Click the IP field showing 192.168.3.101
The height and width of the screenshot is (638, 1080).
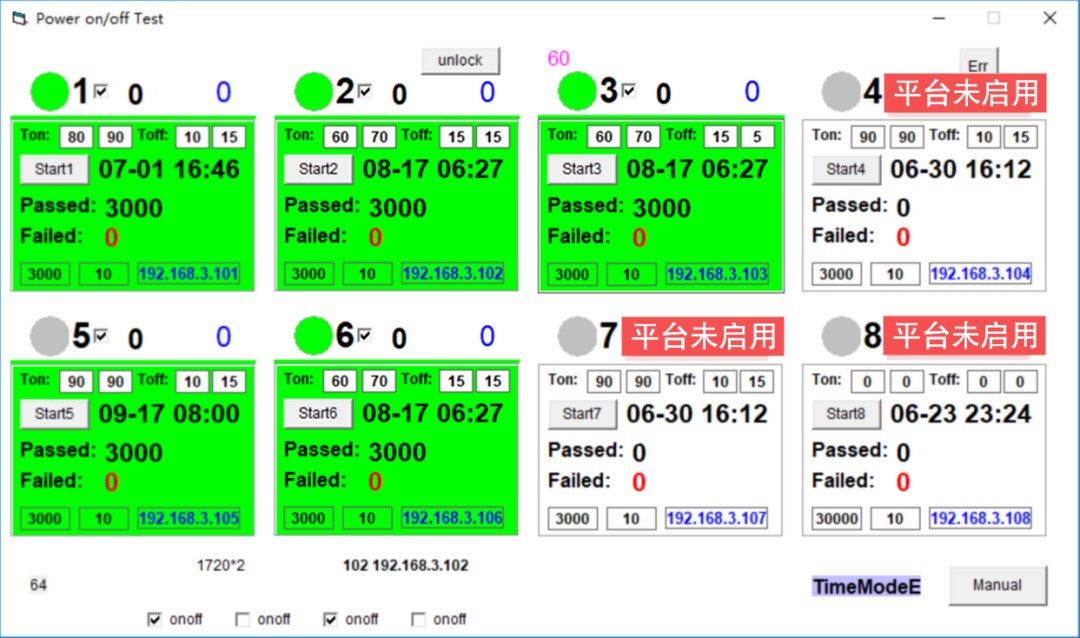(x=189, y=274)
